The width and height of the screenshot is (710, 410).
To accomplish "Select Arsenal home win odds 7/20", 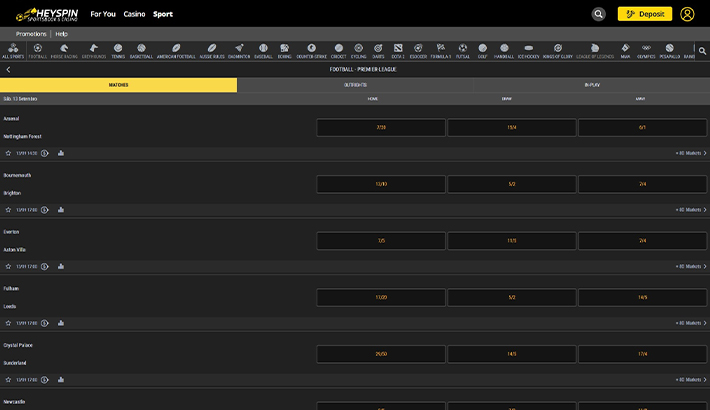I will (x=381, y=128).
